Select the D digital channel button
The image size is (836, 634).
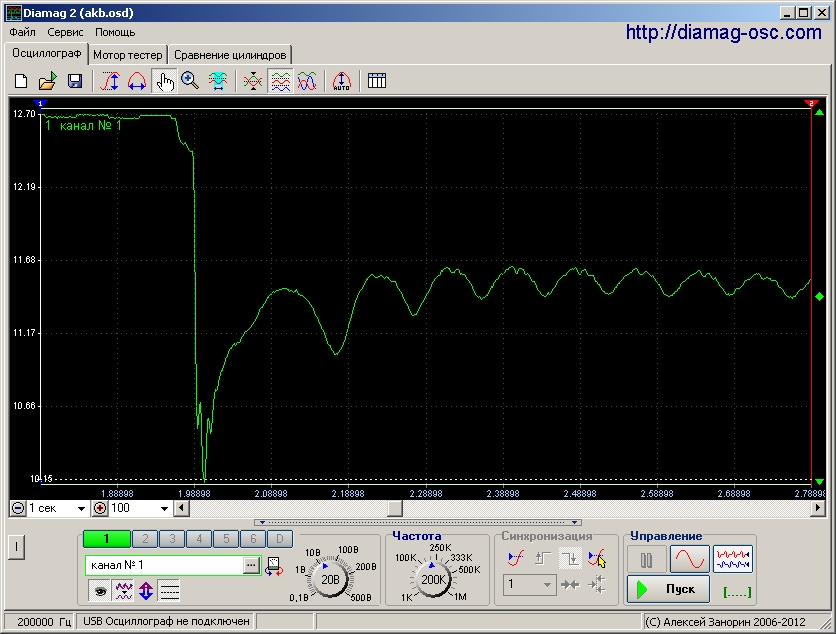279,539
